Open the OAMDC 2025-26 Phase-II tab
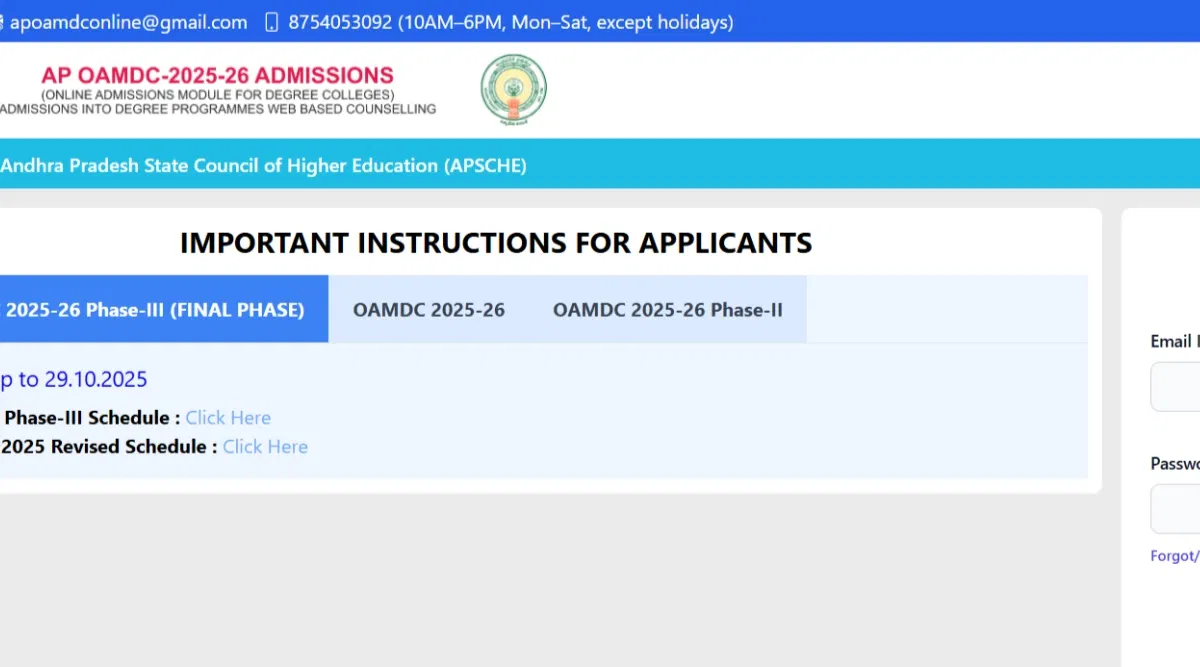The image size is (1200, 667). point(667,310)
